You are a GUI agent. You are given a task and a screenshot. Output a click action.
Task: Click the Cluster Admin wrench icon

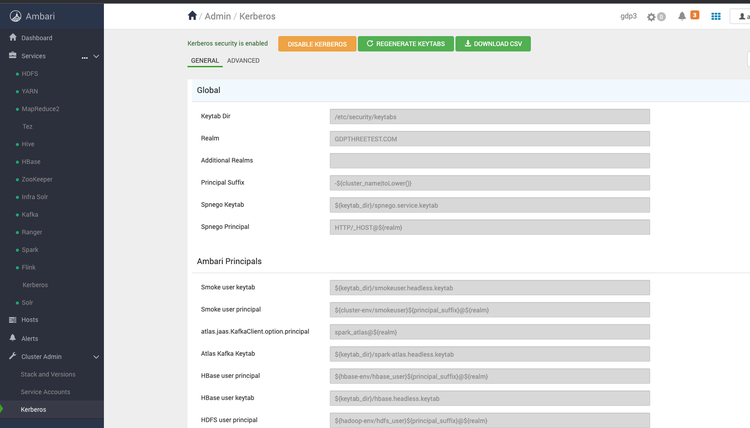(x=12, y=356)
